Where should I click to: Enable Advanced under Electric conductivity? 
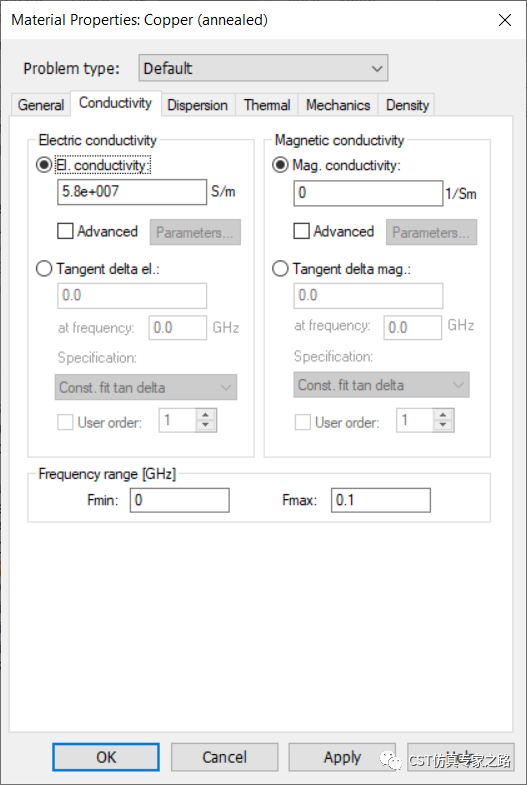[x=65, y=231]
